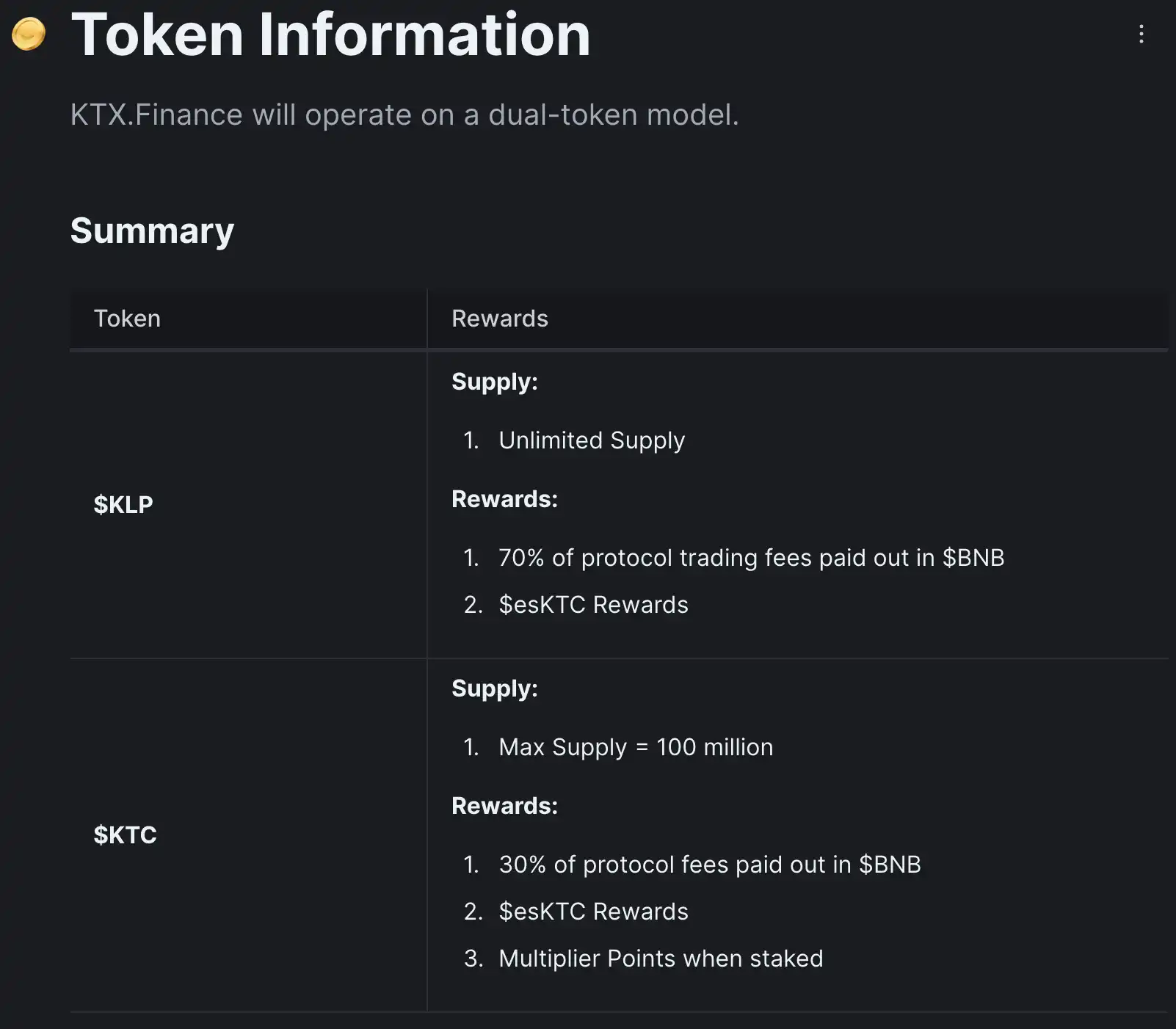Select the dual-token model description text

coord(404,114)
